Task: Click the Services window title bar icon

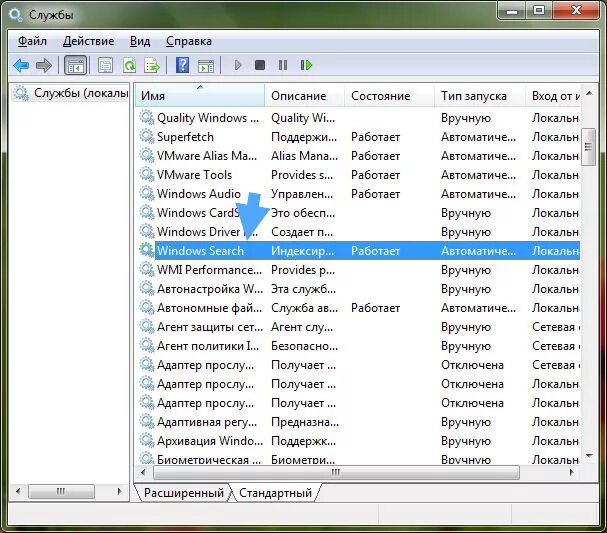Action: pyautogui.click(x=16, y=15)
